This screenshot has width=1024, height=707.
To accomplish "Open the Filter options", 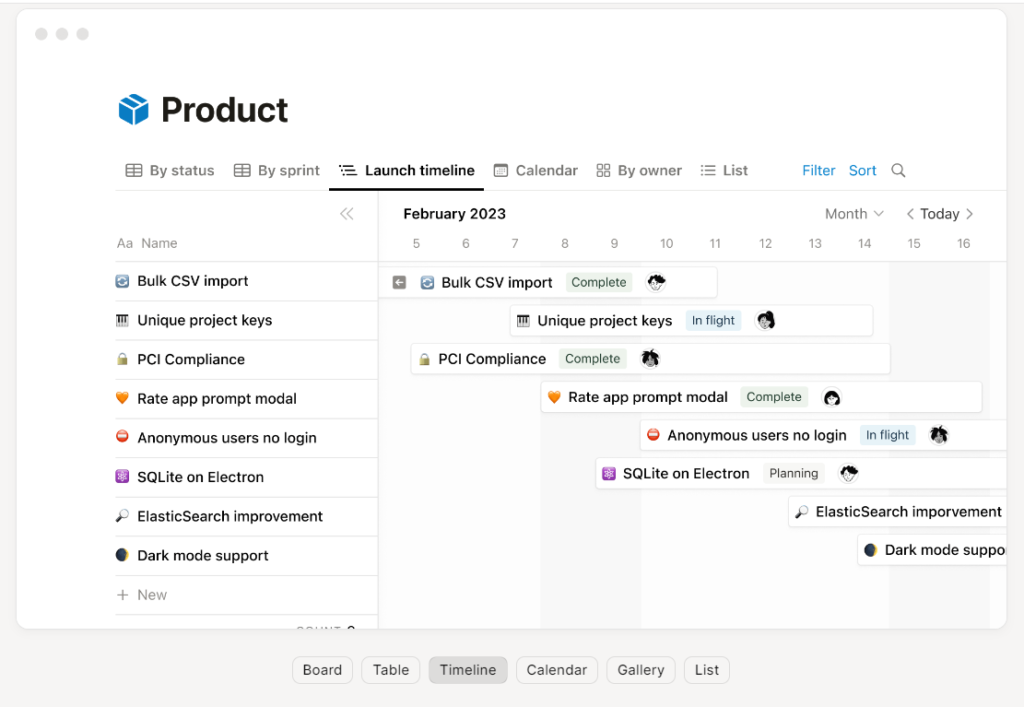I will coord(818,170).
